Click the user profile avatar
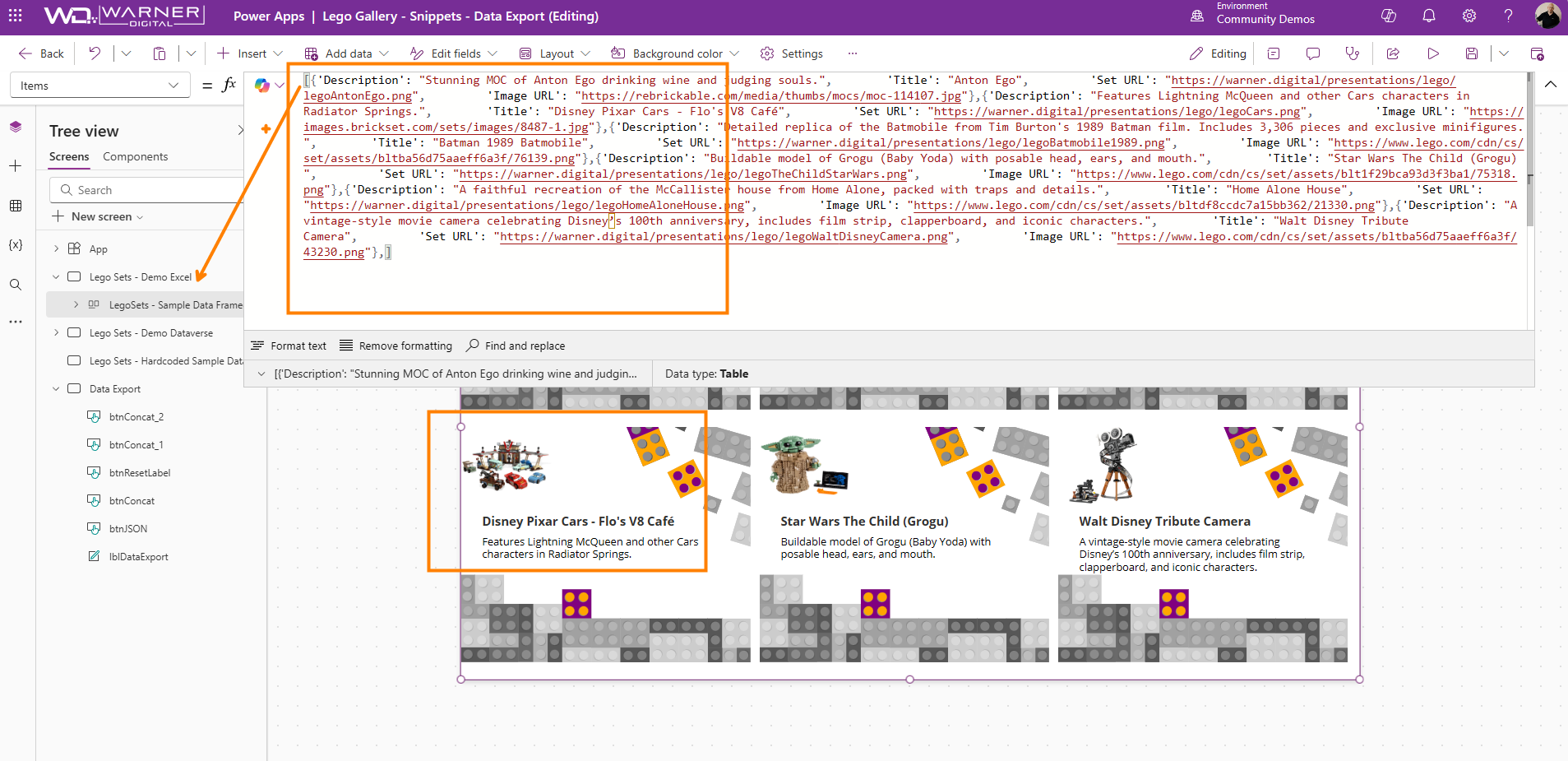The image size is (1568, 761). tap(1547, 16)
